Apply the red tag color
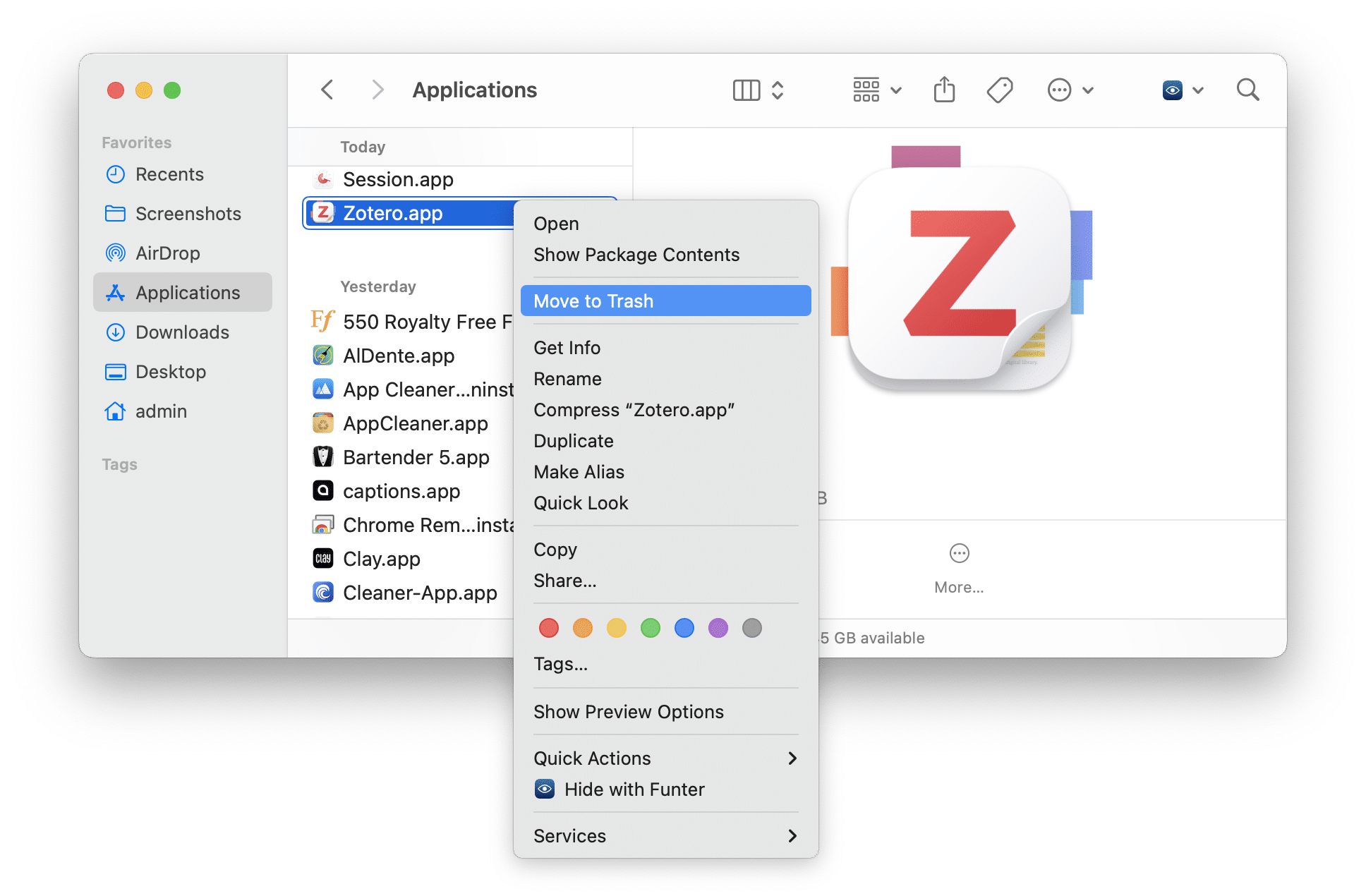 pyautogui.click(x=548, y=628)
